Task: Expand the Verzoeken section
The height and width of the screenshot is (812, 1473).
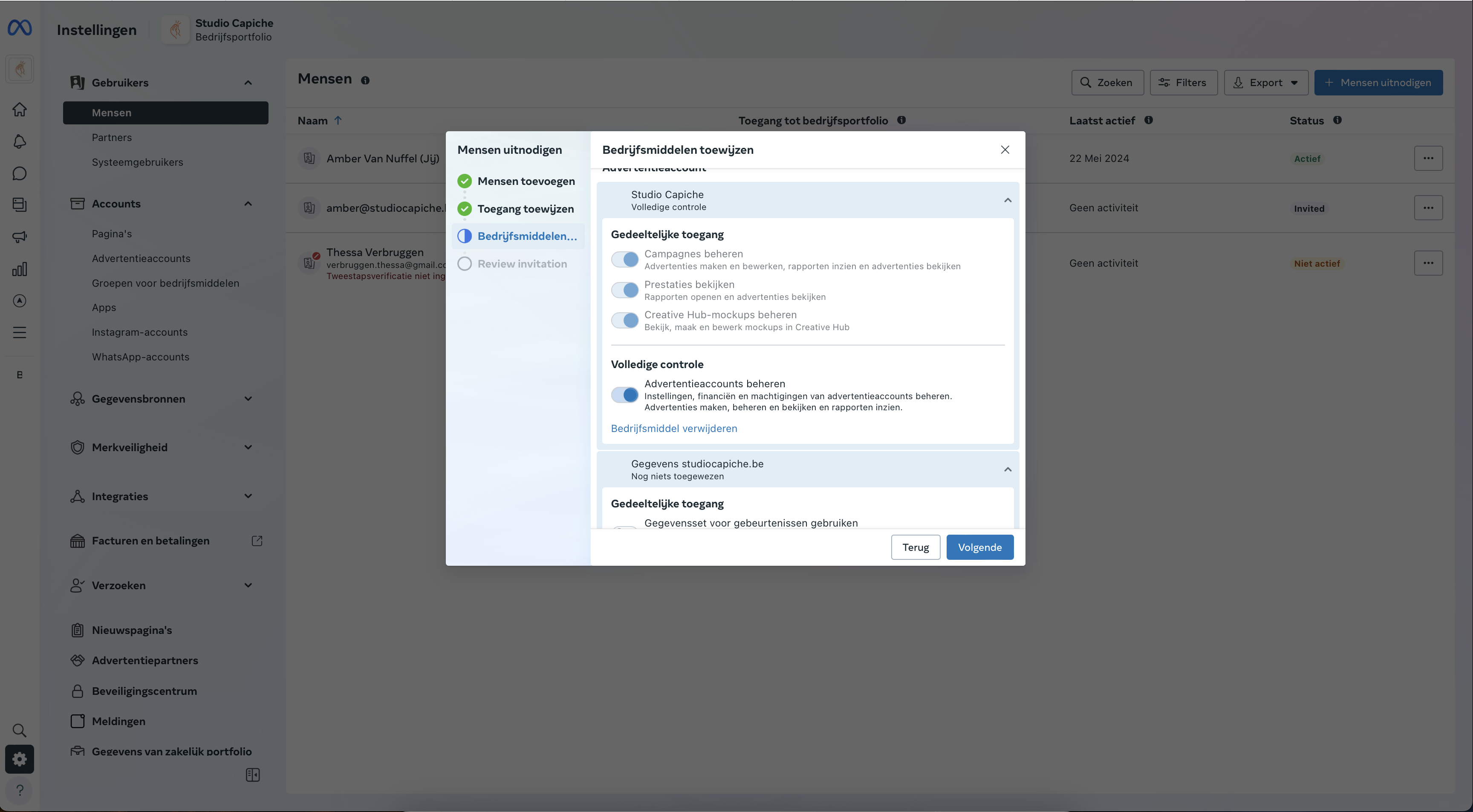Action: pos(248,585)
